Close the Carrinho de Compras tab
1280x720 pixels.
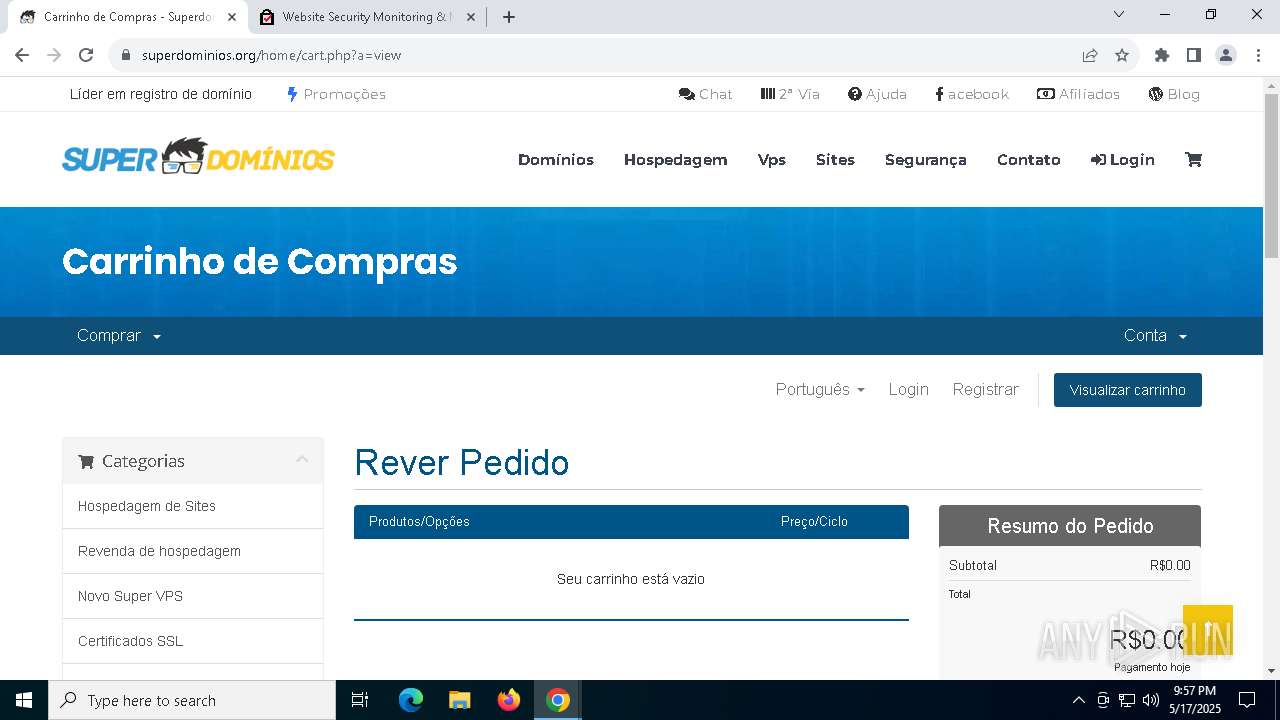coord(233,17)
